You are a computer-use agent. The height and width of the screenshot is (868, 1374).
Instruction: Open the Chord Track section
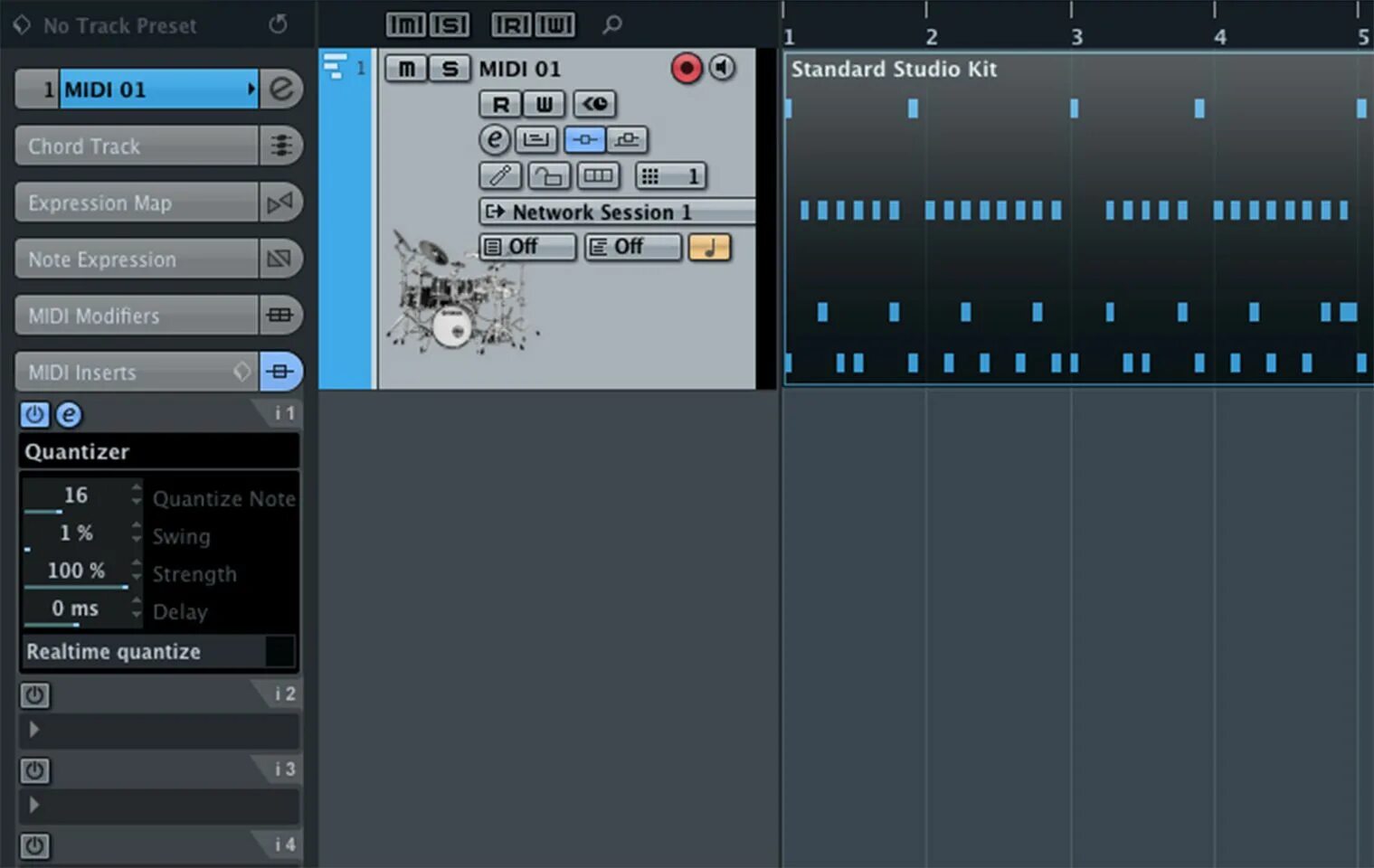[136, 146]
